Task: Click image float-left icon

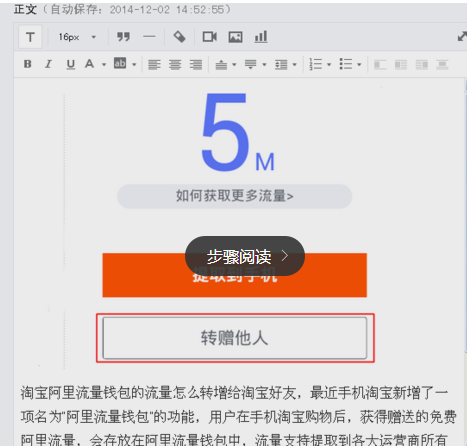Action: click(x=380, y=64)
